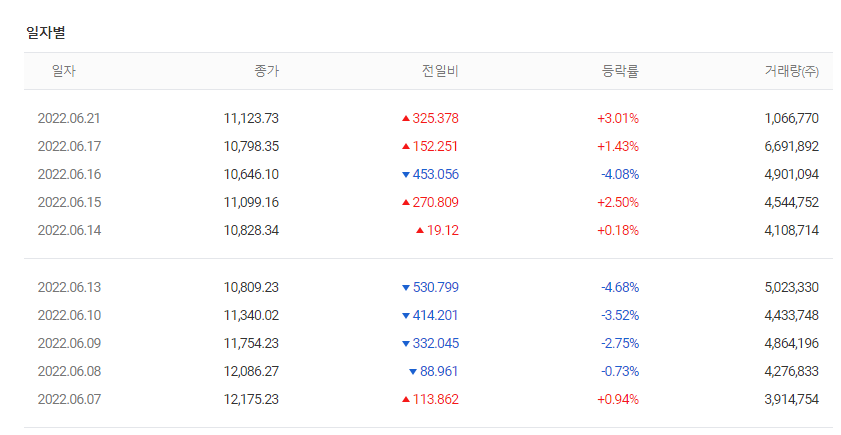The image size is (841, 435).
Task: Click the 종가 column header
Action: tap(267, 71)
